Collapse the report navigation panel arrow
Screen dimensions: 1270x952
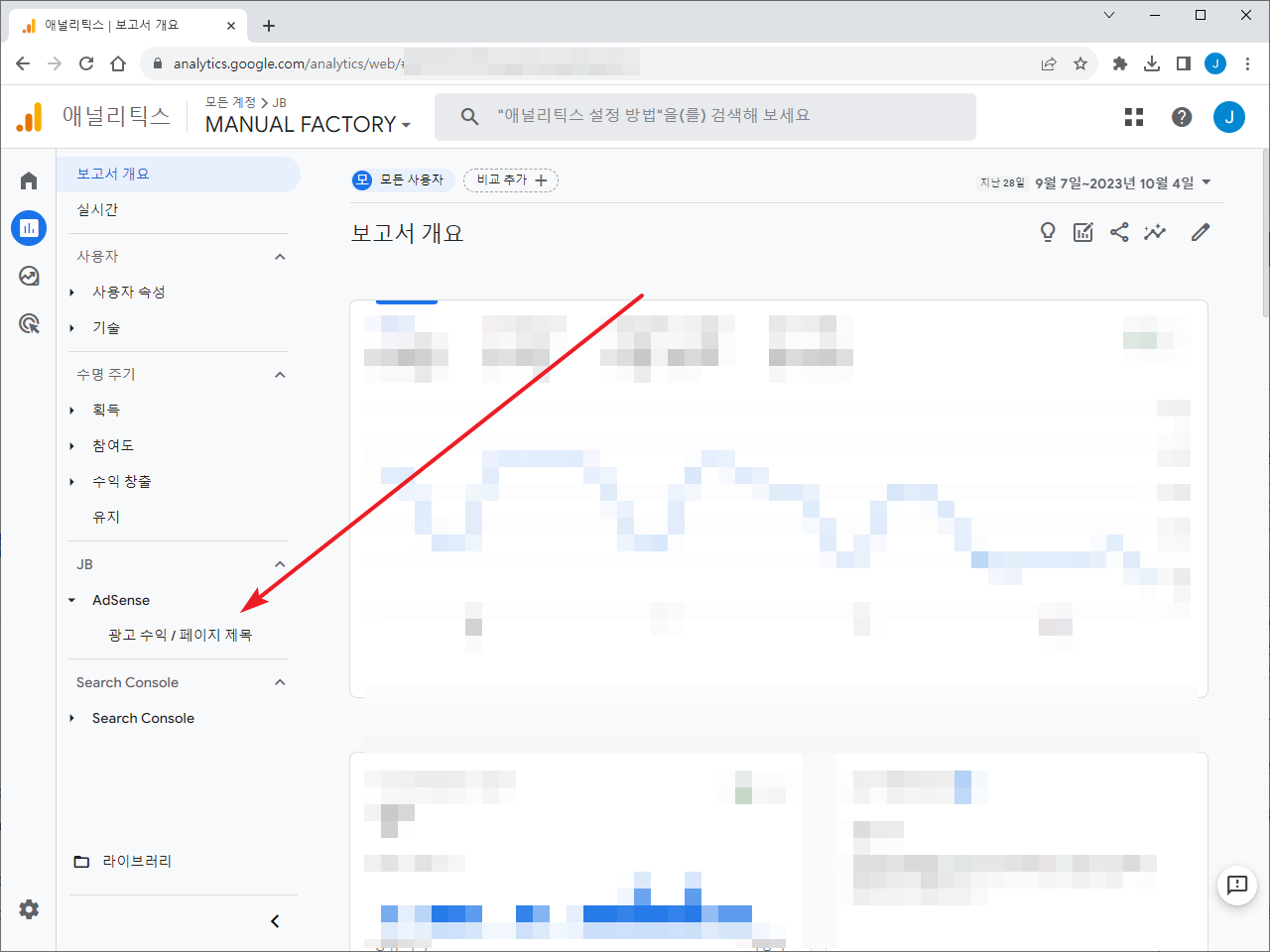click(x=275, y=921)
